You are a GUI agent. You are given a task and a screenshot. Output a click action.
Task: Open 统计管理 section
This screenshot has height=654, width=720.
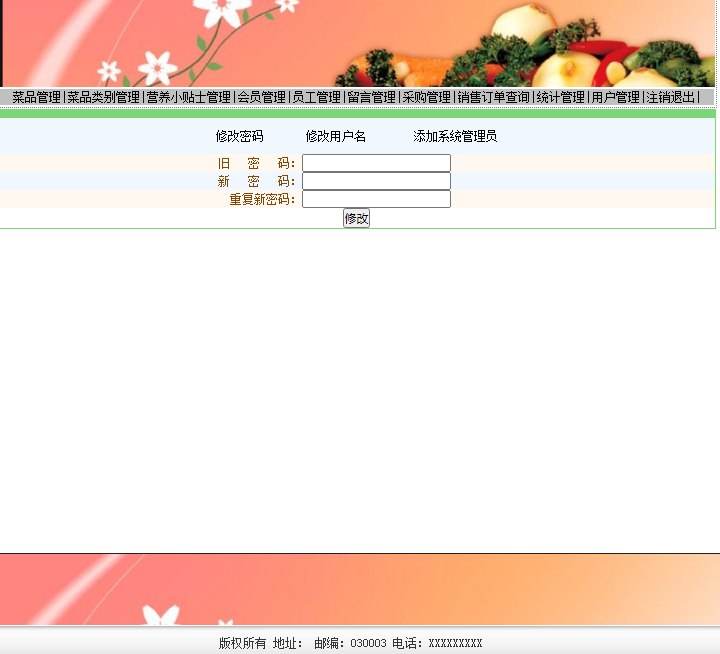click(x=561, y=97)
